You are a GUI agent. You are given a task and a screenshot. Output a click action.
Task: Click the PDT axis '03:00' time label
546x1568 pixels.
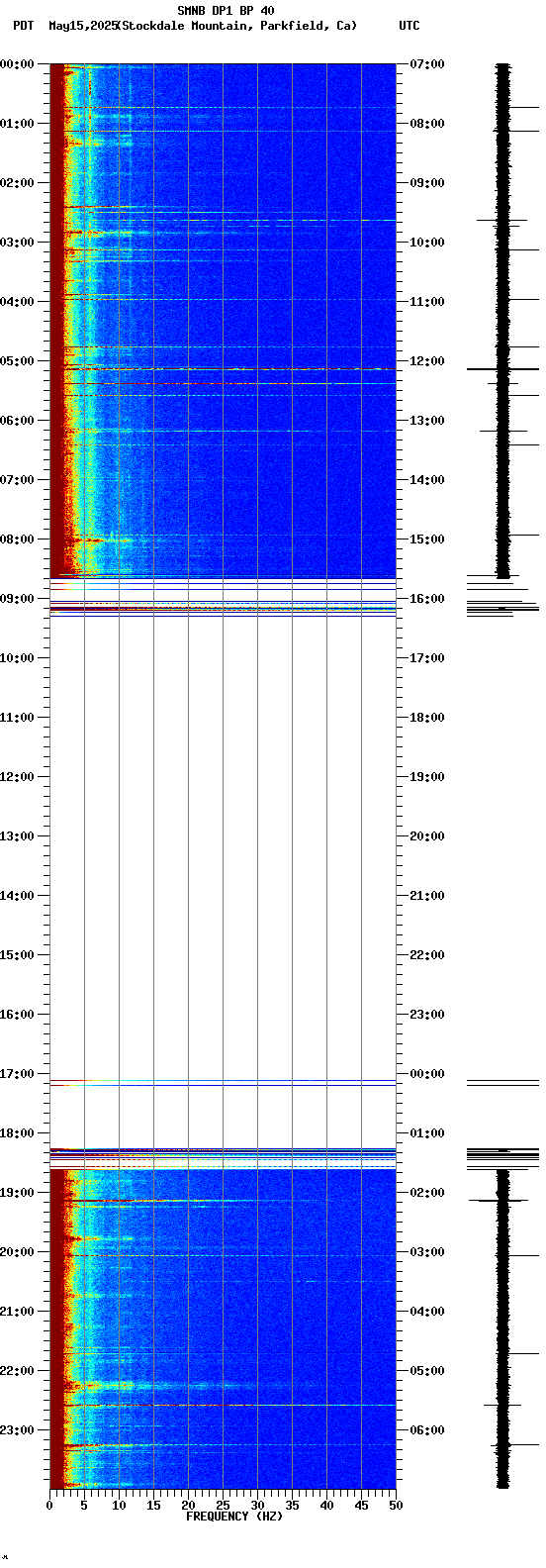click(x=17, y=243)
